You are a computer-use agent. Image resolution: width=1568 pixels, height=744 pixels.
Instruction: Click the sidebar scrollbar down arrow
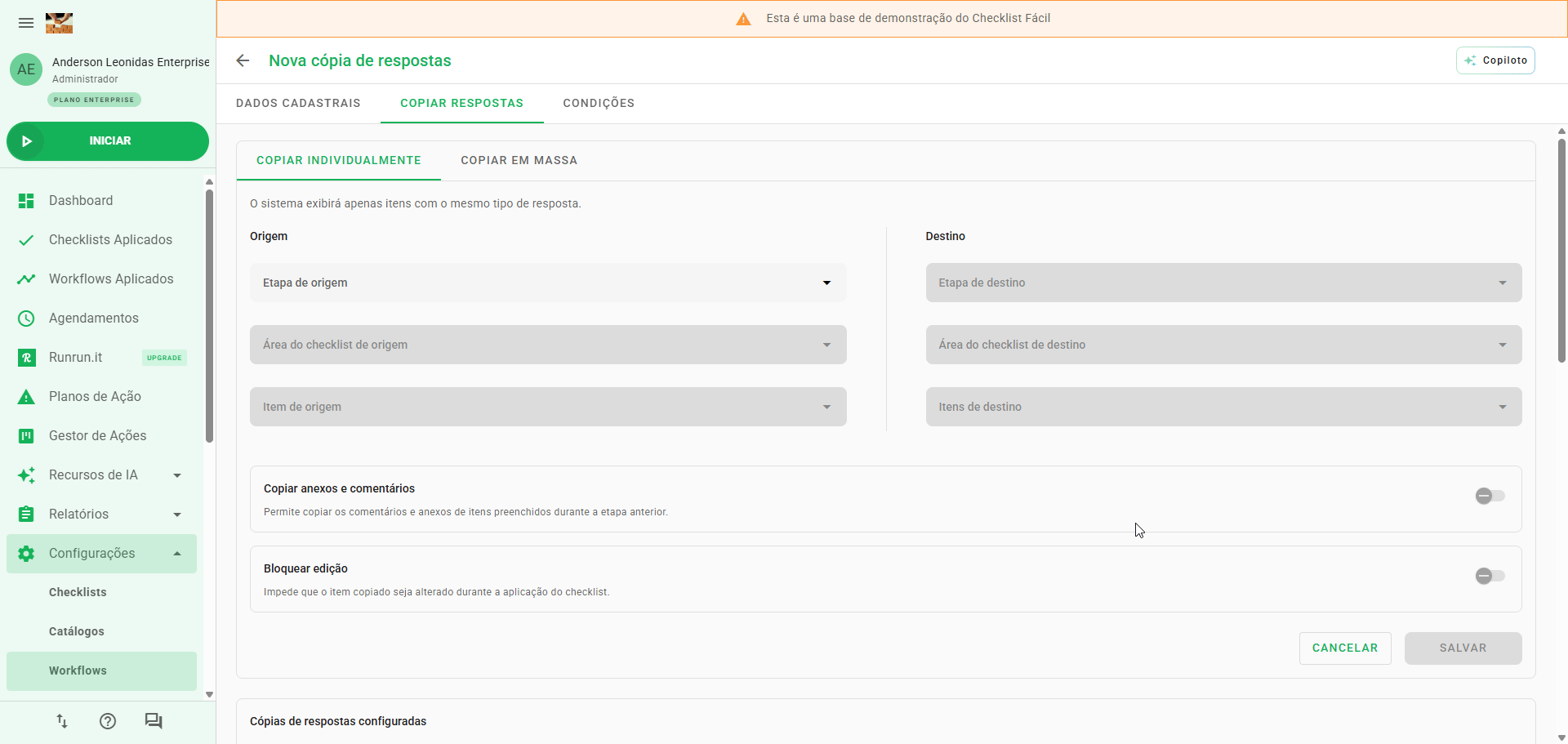click(209, 694)
